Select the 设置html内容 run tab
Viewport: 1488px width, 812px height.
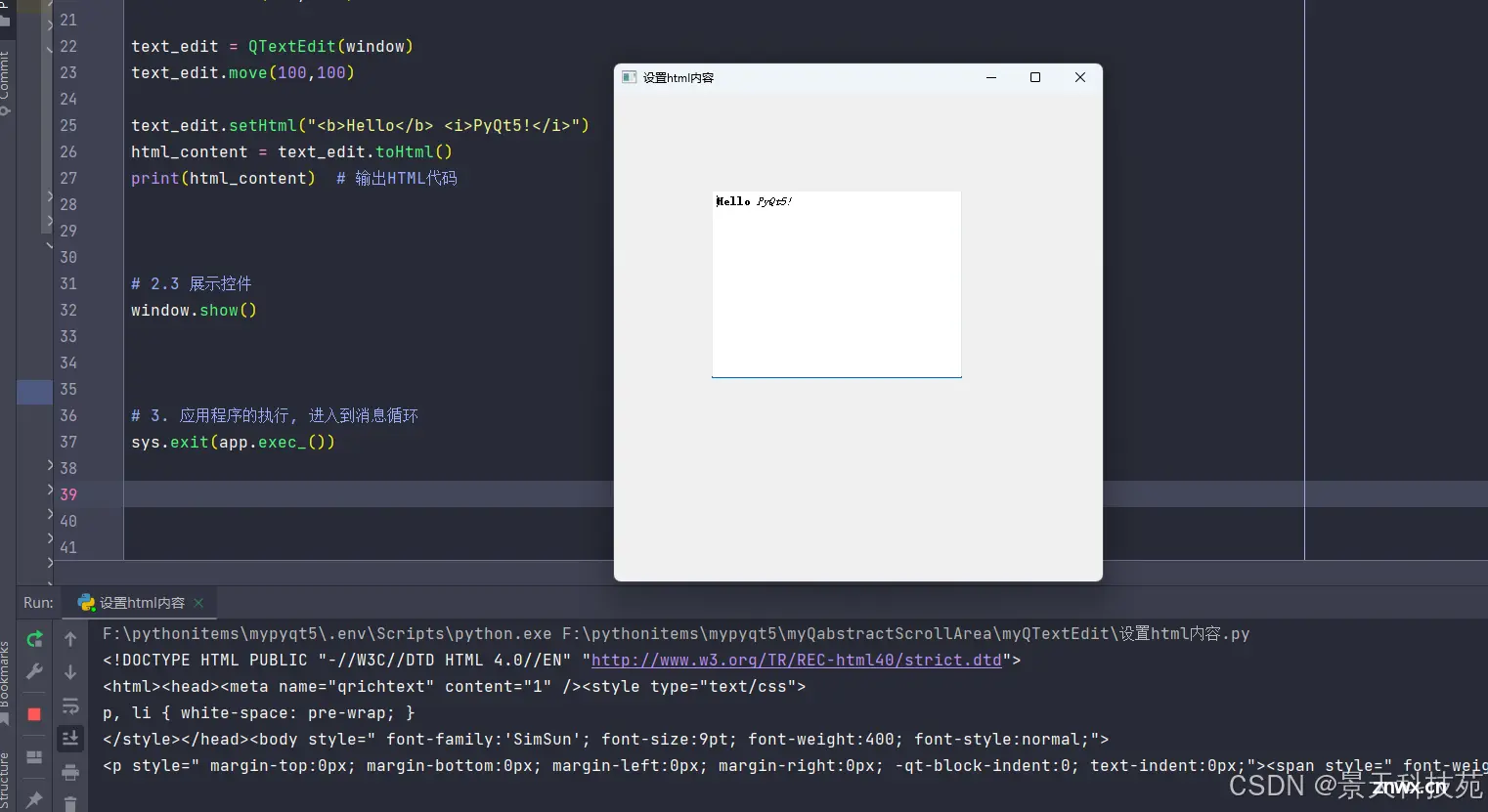point(141,603)
